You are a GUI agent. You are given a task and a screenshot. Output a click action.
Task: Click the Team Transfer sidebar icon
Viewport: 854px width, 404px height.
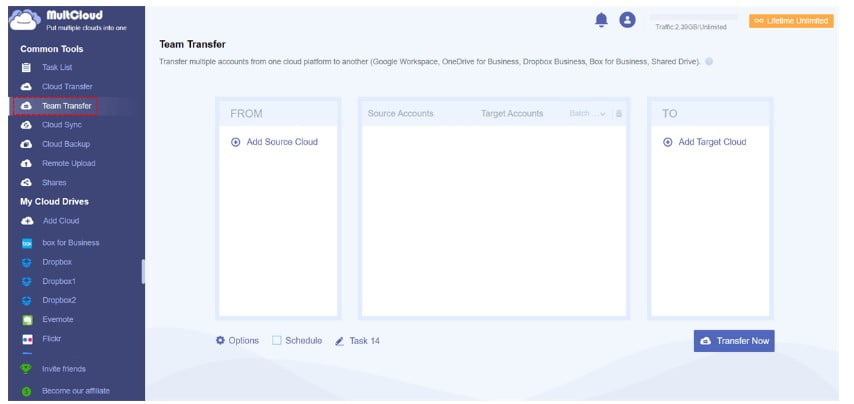[26, 106]
